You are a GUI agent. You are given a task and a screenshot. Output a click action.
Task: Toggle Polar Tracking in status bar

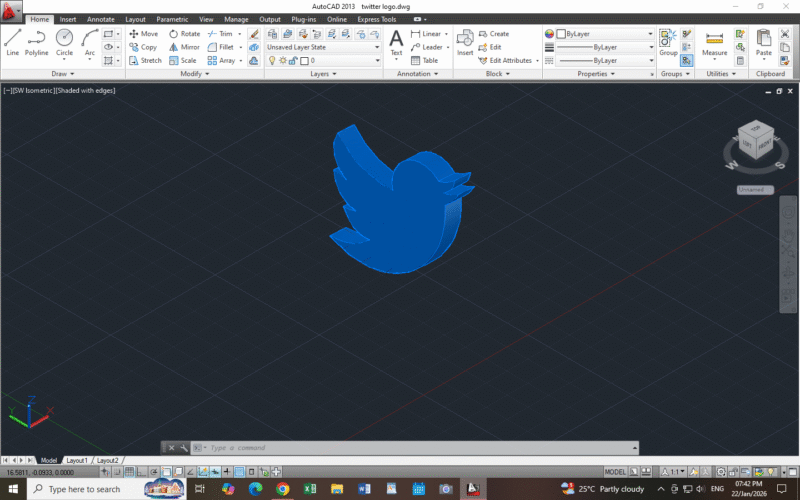[154, 472]
